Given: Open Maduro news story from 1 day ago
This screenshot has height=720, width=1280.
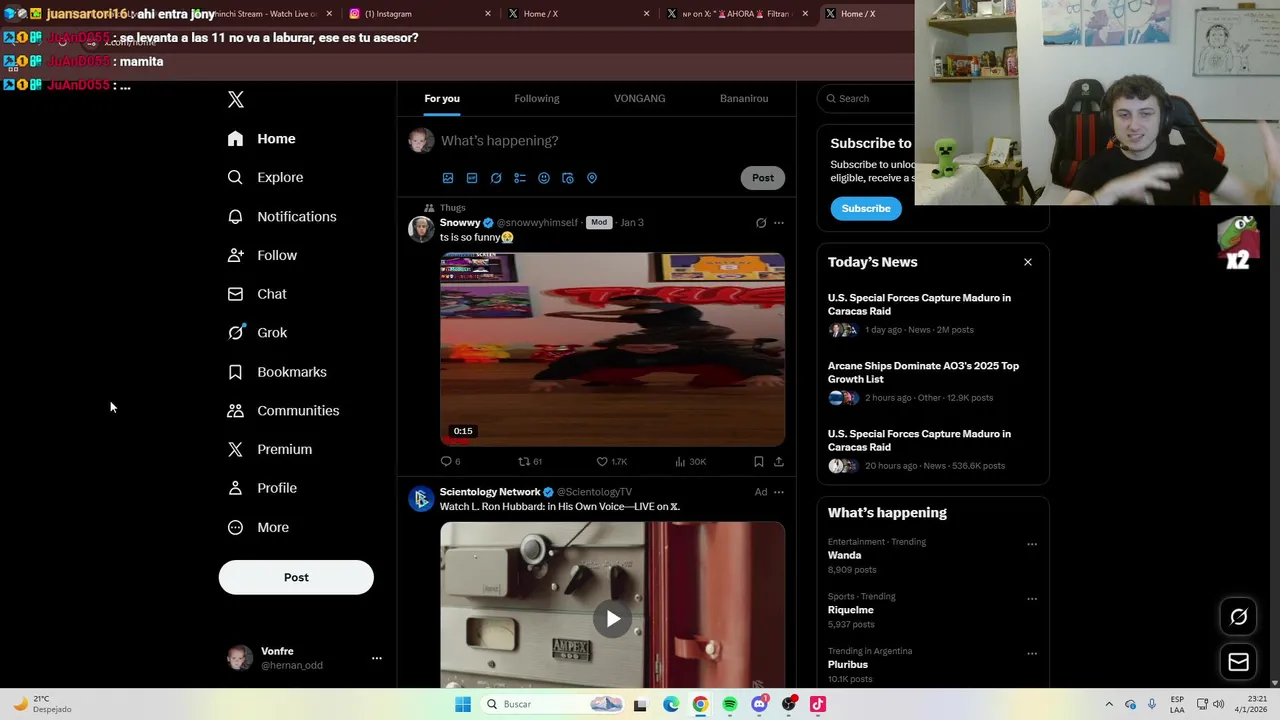Looking at the screenshot, I should [919, 304].
